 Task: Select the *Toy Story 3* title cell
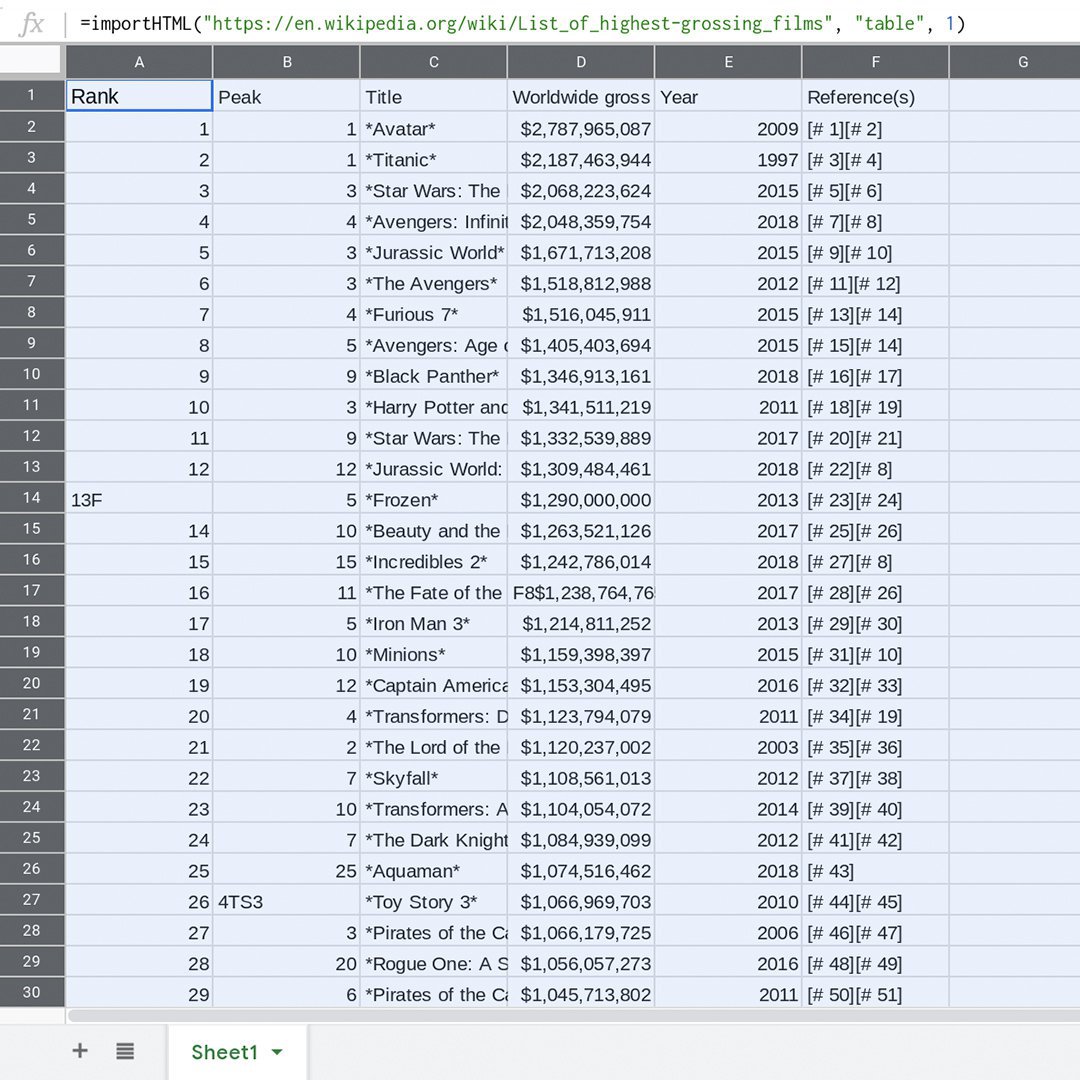coord(434,902)
